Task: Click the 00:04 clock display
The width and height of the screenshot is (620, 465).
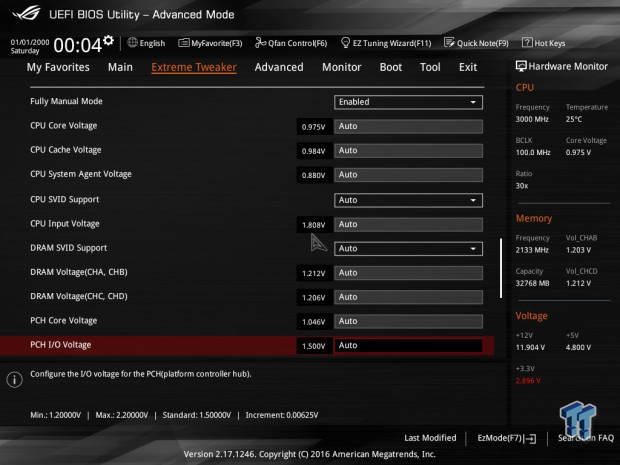Action: pyautogui.click(x=78, y=45)
